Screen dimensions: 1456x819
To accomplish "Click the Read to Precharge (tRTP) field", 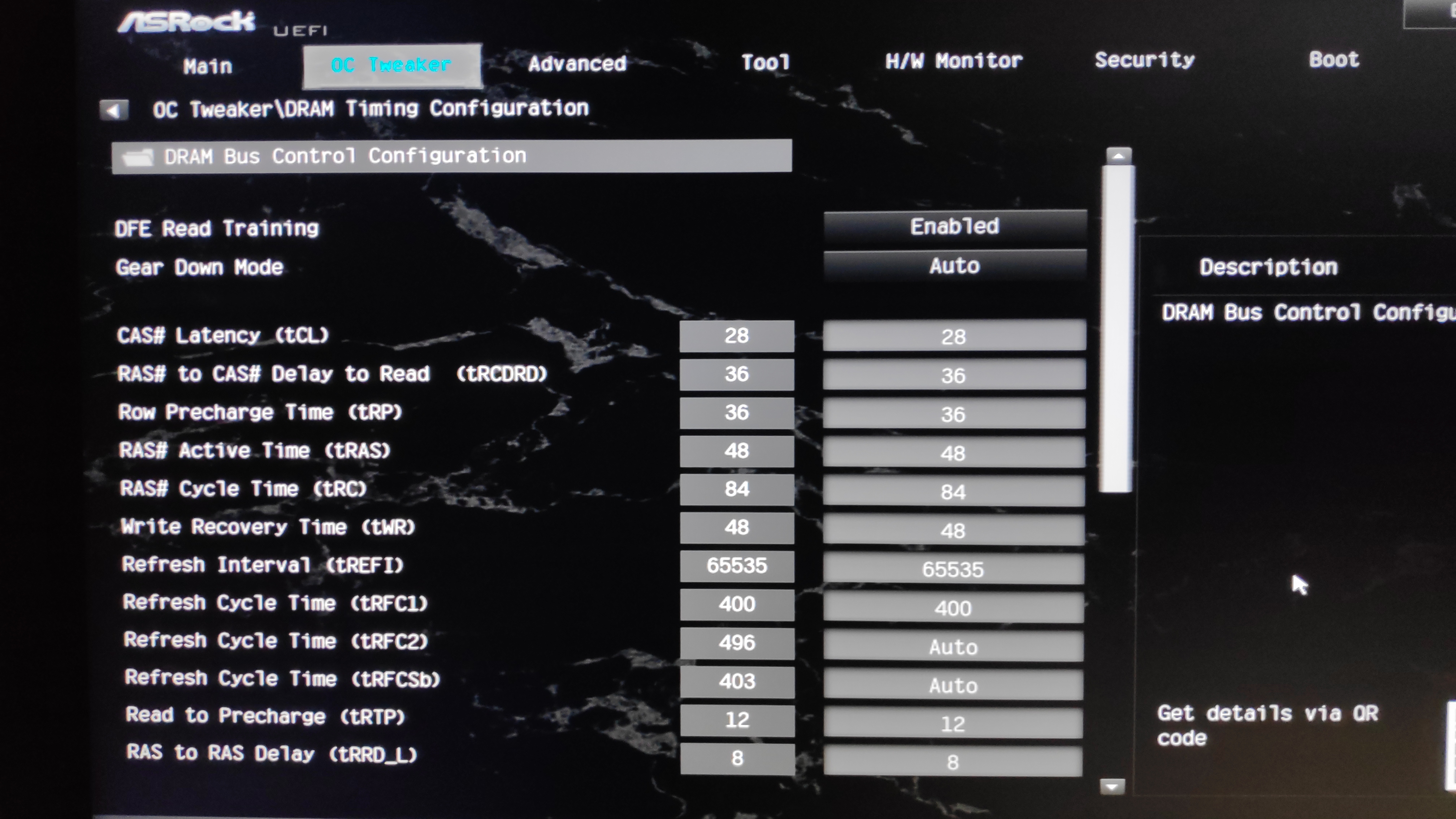I will (954, 724).
